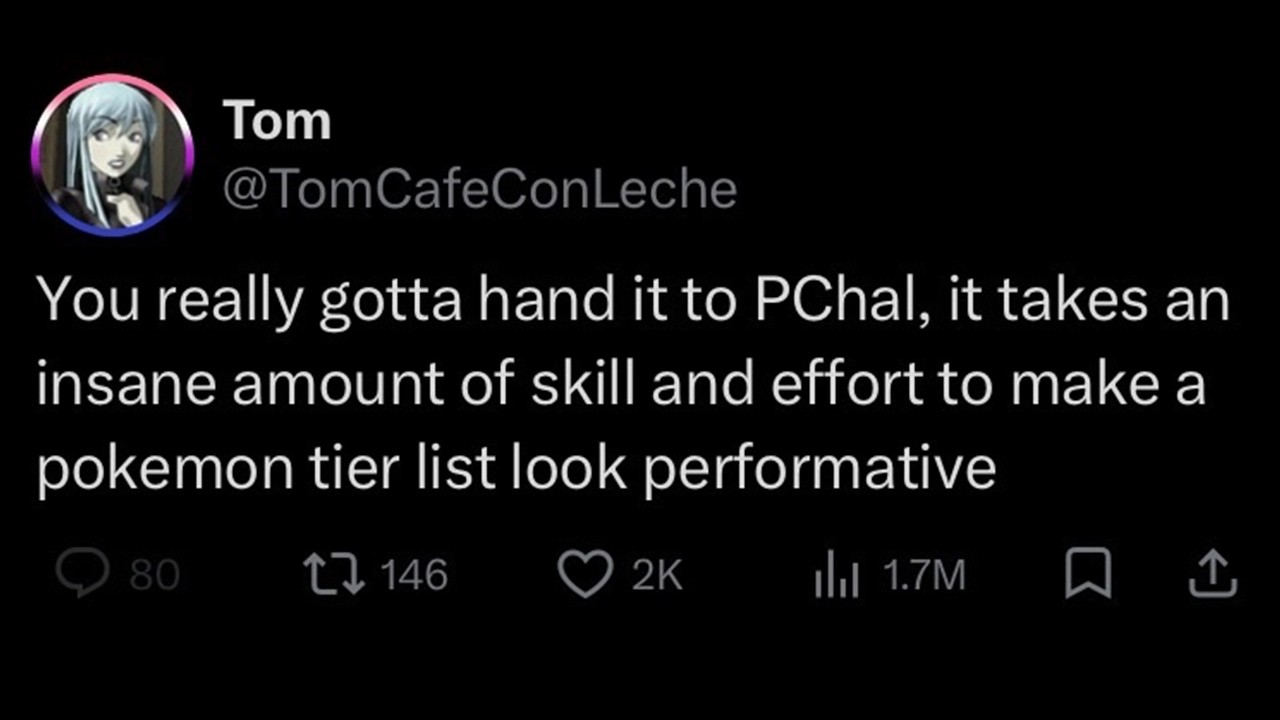Click the 1.7M views count
Image resolution: width=1280 pixels, height=720 pixels.
(923, 575)
